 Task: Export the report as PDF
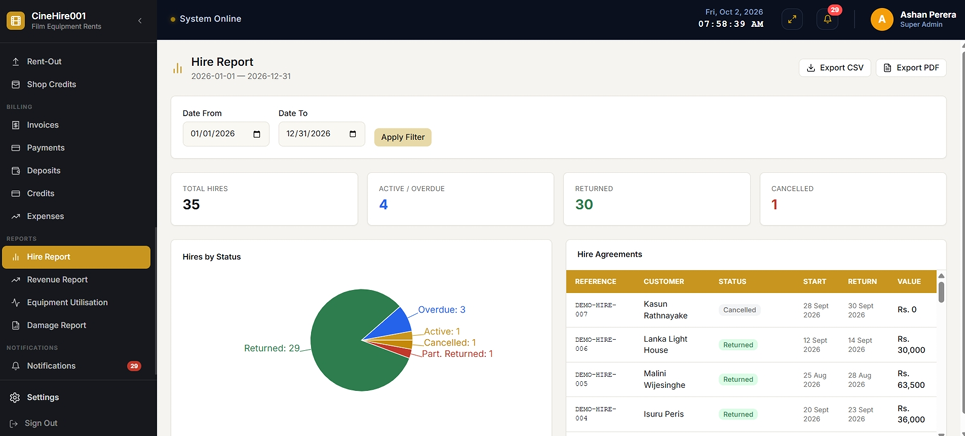(x=911, y=68)
